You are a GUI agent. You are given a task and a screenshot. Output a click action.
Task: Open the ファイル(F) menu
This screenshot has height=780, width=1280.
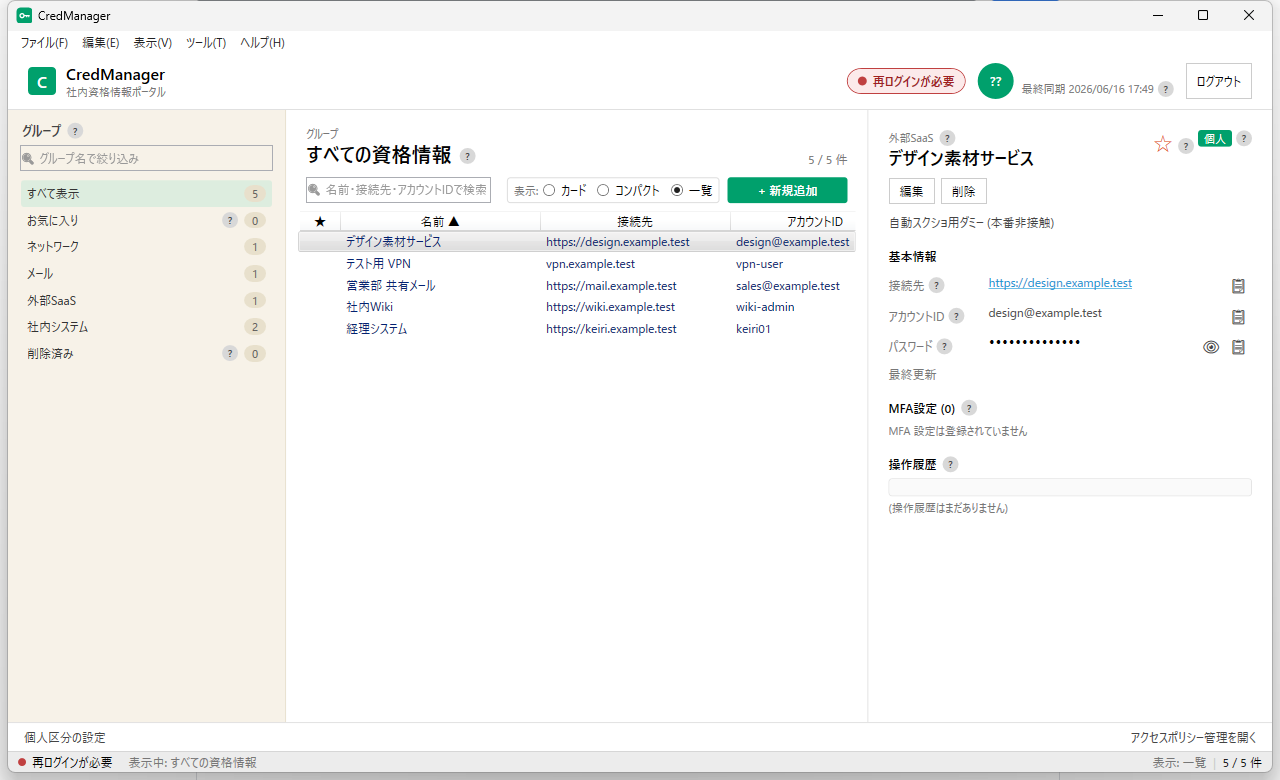(44, 43)
